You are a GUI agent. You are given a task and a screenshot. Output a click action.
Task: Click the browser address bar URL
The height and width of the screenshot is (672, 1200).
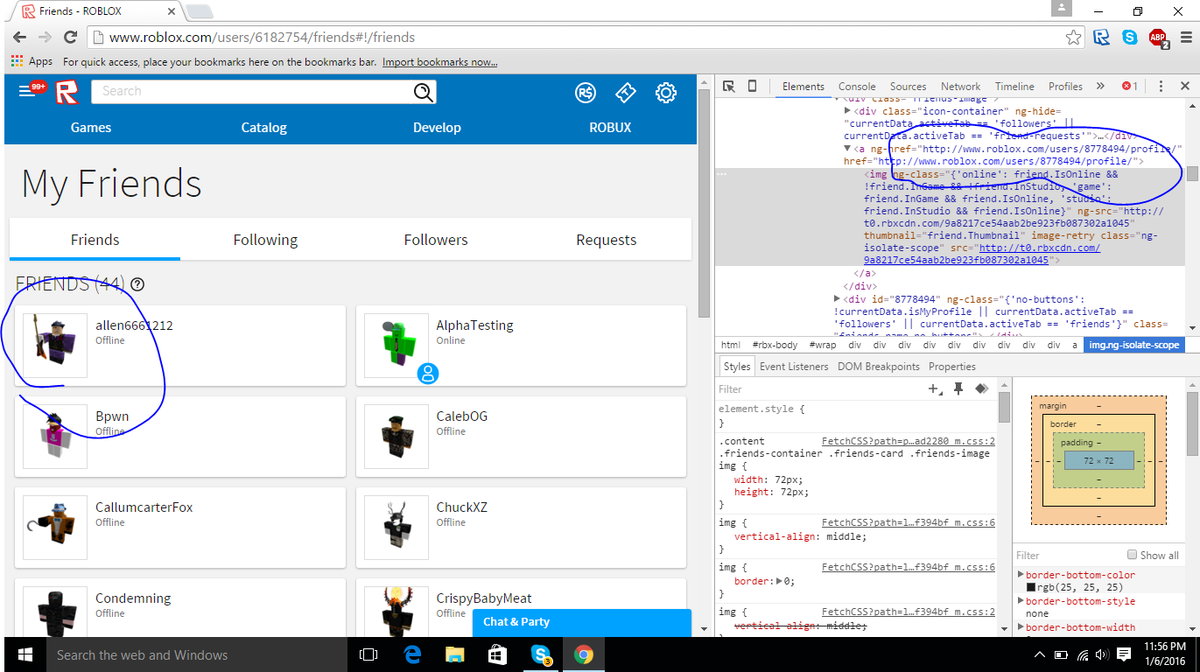click(x=262, y=37)
